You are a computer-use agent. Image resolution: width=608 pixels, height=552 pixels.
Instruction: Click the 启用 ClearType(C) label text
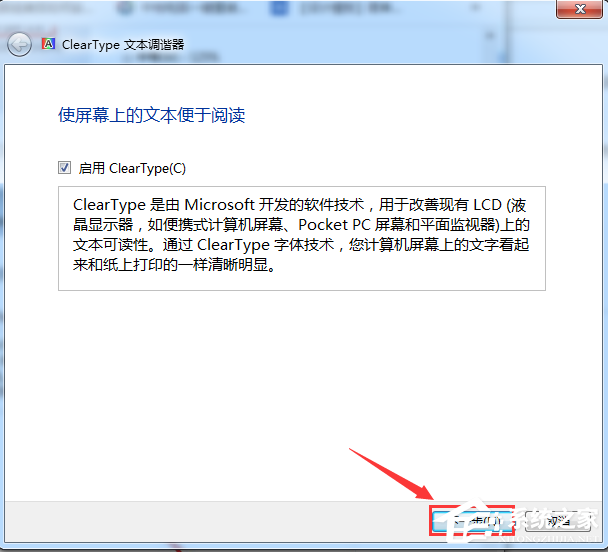point(132,168)
